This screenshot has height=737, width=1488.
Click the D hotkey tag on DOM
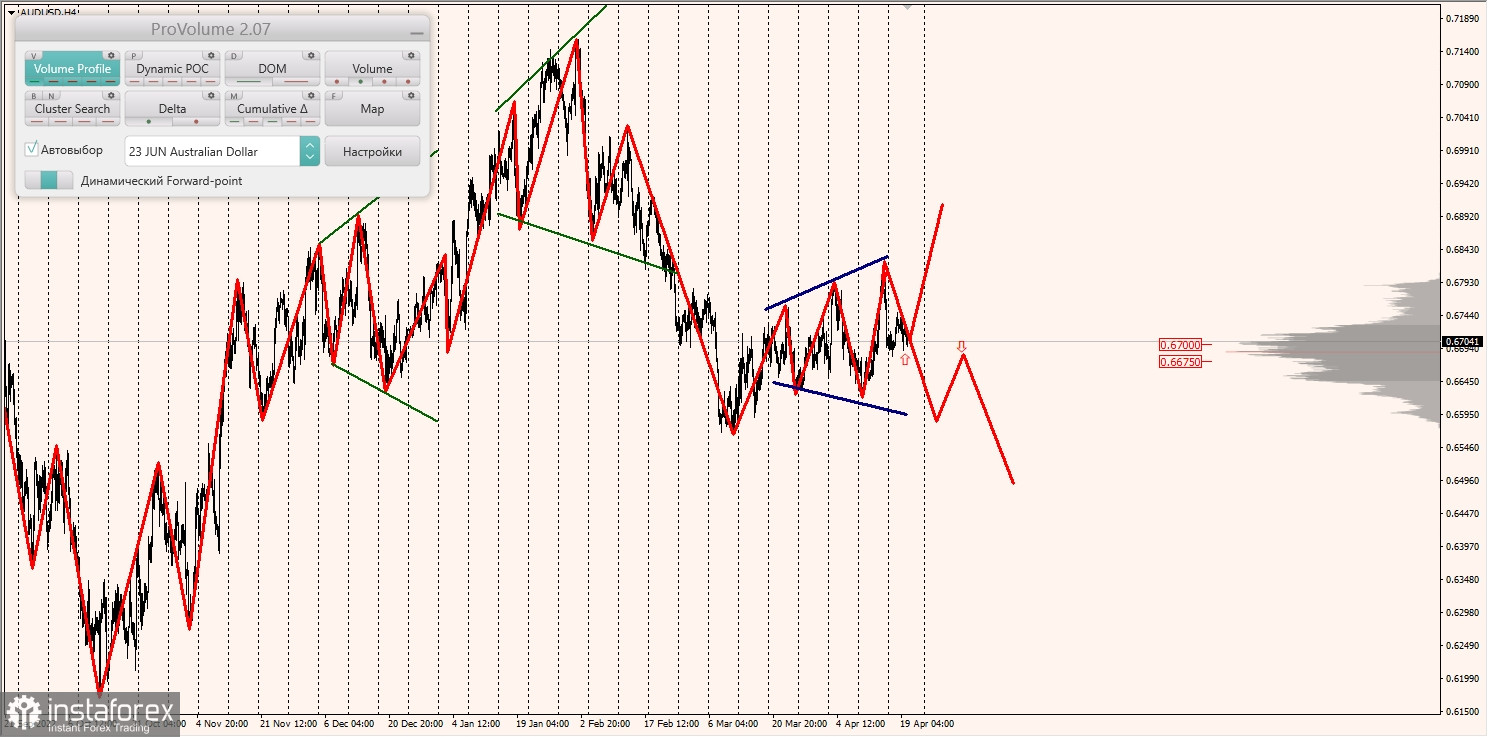coord(234,56)
